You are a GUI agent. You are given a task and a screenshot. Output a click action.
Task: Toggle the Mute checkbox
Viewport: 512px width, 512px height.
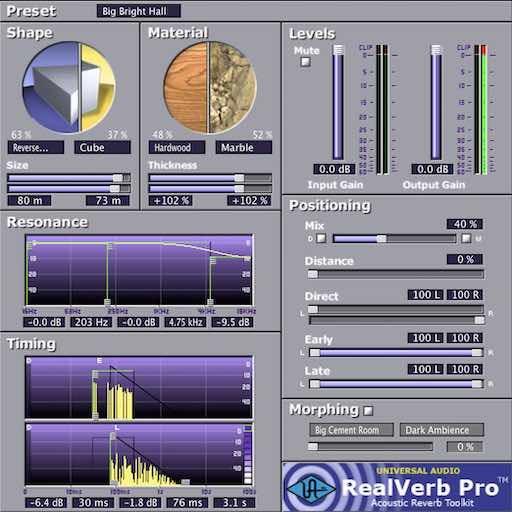(305, 62)
